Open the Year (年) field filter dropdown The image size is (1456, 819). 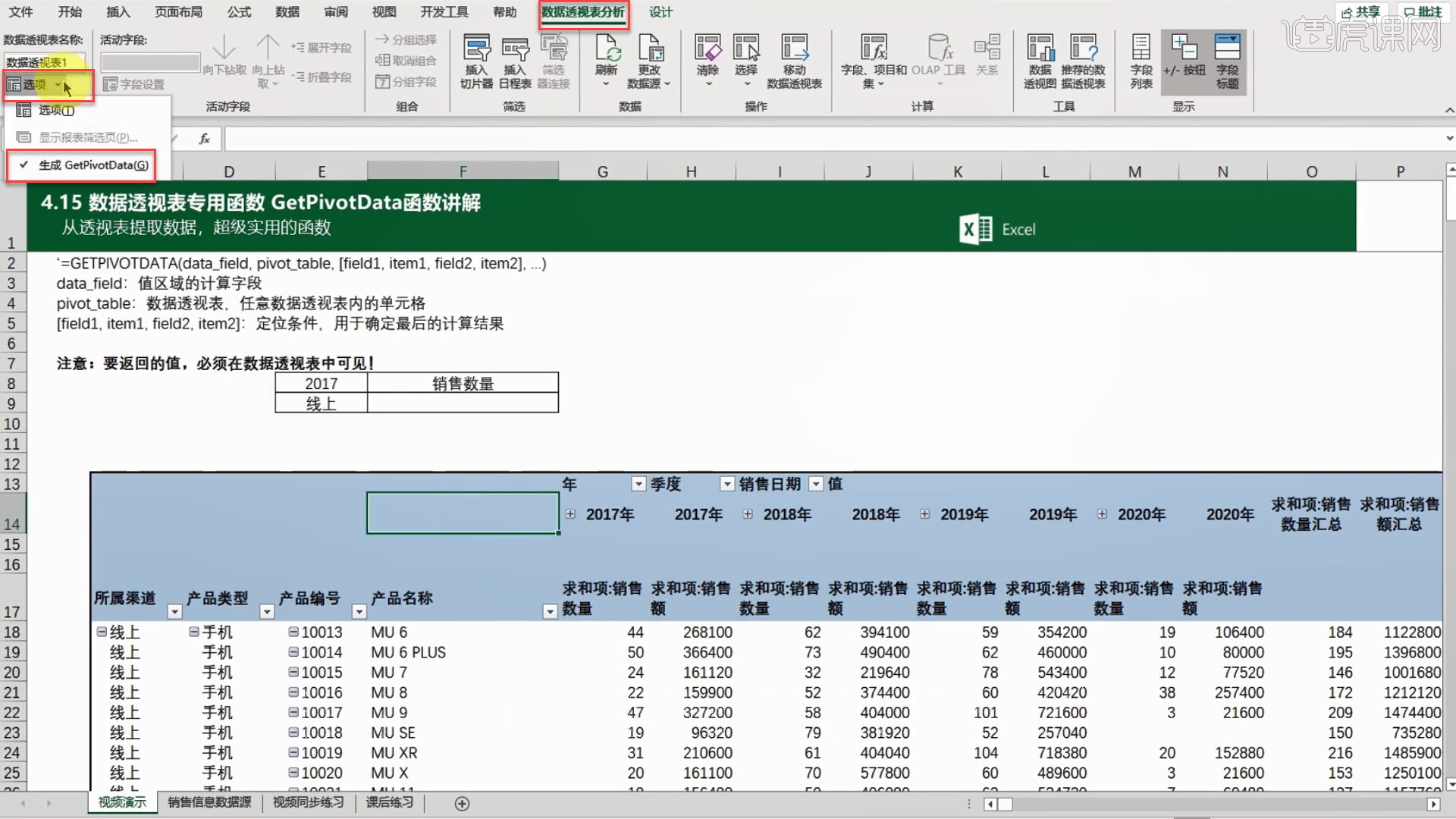pyautogui.click(x=639, y=484)
